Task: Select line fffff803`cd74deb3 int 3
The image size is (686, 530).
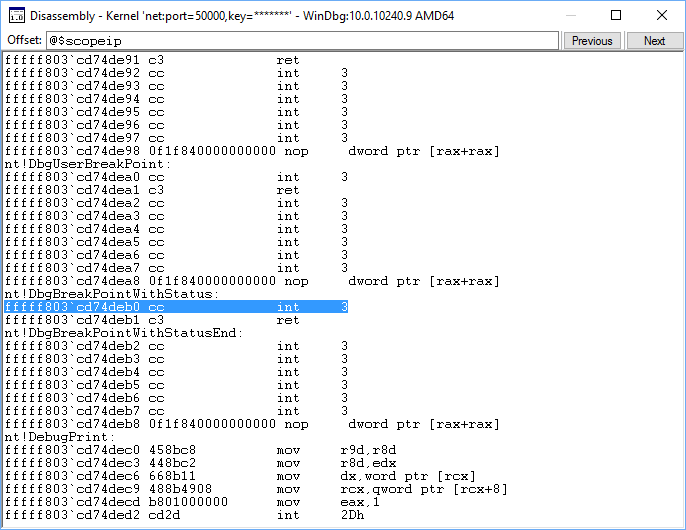Action: pos(176,359)
